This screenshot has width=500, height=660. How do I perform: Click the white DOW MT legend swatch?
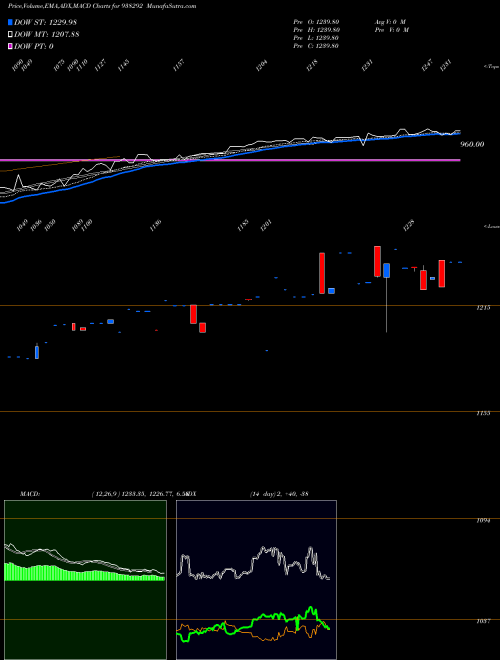click(10, 34)
